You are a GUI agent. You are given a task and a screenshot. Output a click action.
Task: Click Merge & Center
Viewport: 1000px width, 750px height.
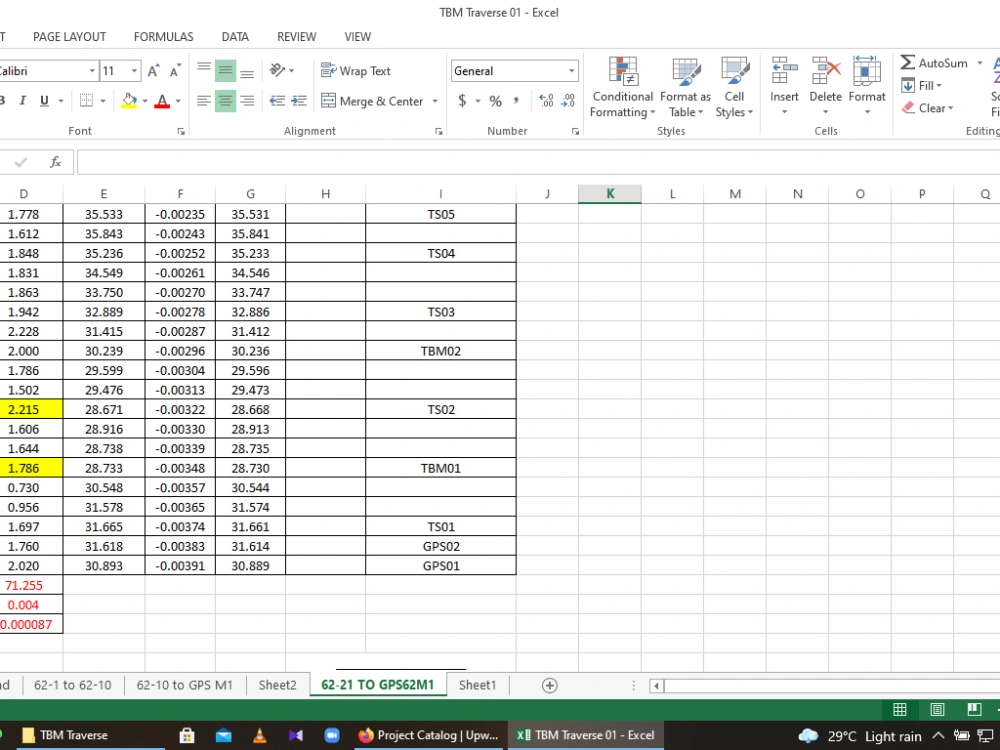(372, 101)
